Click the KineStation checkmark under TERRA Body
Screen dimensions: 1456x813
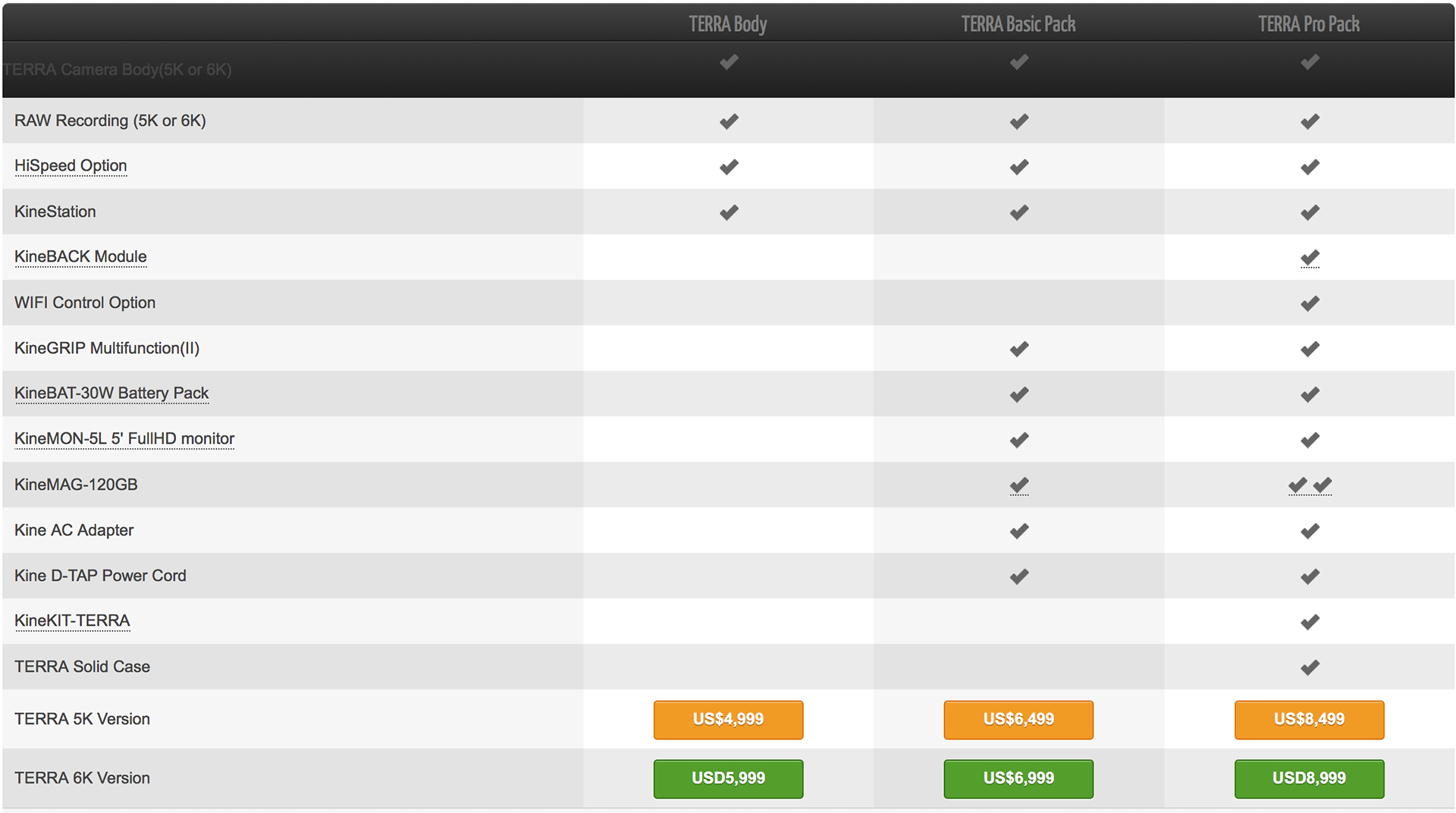tap(729, 212)
